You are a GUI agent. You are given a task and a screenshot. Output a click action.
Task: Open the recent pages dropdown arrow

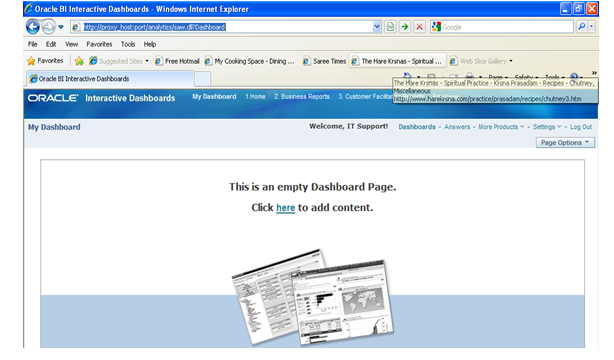point(61,27)
